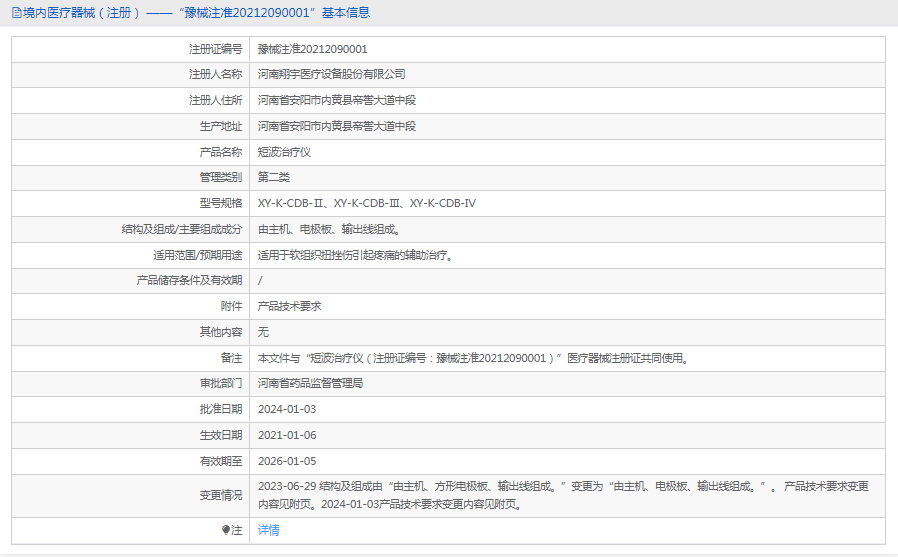Open the 详情 link in the last row
This screenshot has width=898, height=557.
(269, 530)
